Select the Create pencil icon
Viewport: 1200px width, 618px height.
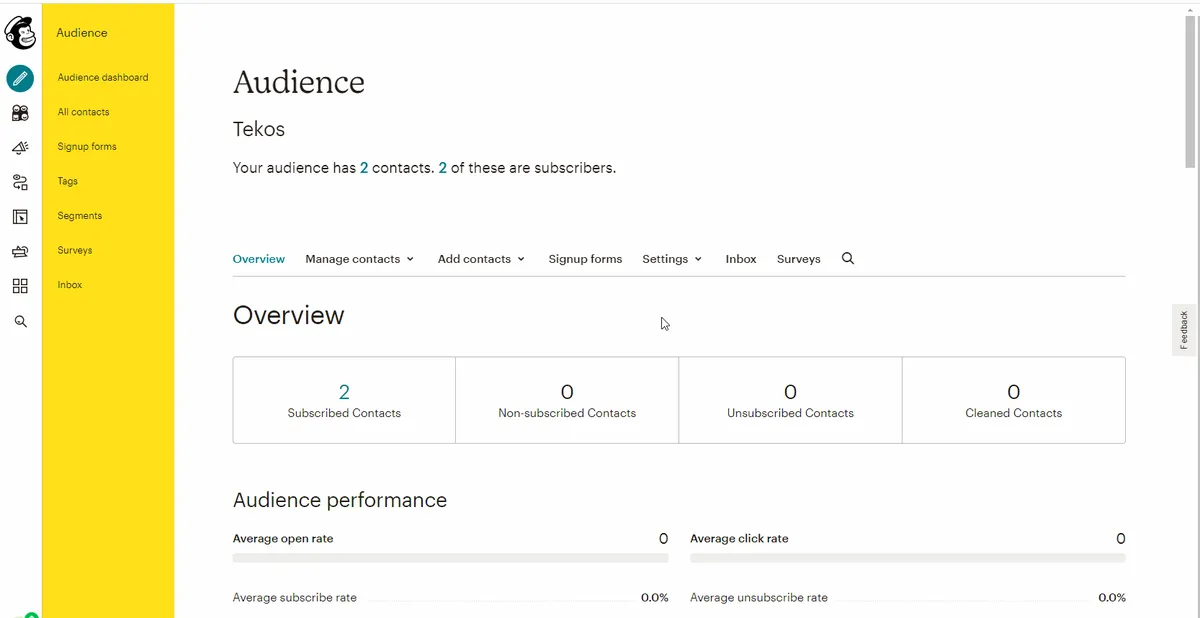(x=20, y=78)
